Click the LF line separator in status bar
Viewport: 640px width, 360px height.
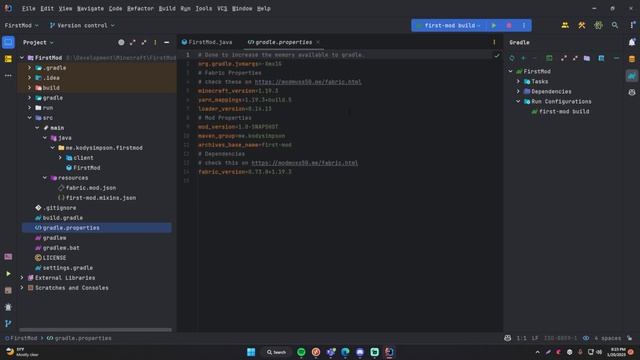(535, 338)
